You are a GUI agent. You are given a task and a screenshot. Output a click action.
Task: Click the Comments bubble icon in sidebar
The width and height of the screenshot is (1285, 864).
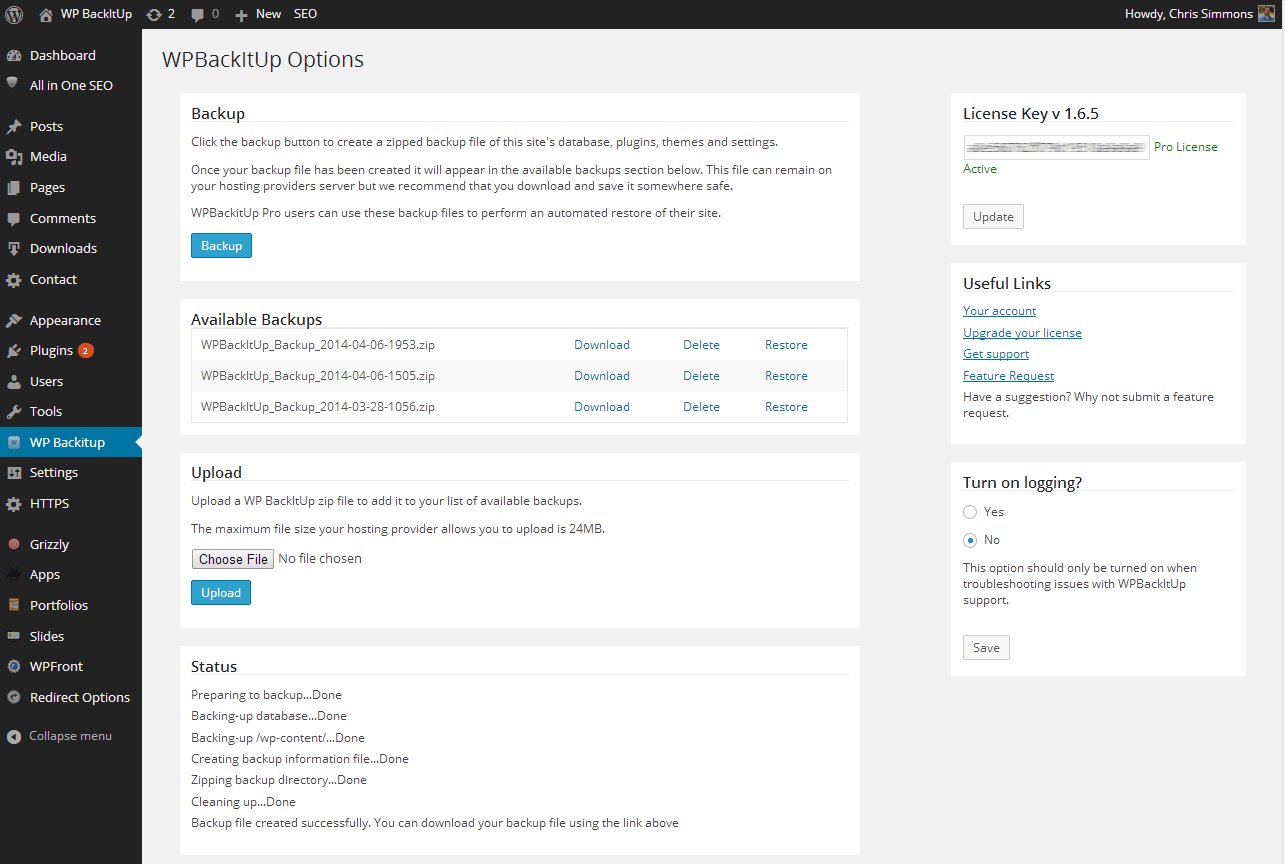click(14, 219)
